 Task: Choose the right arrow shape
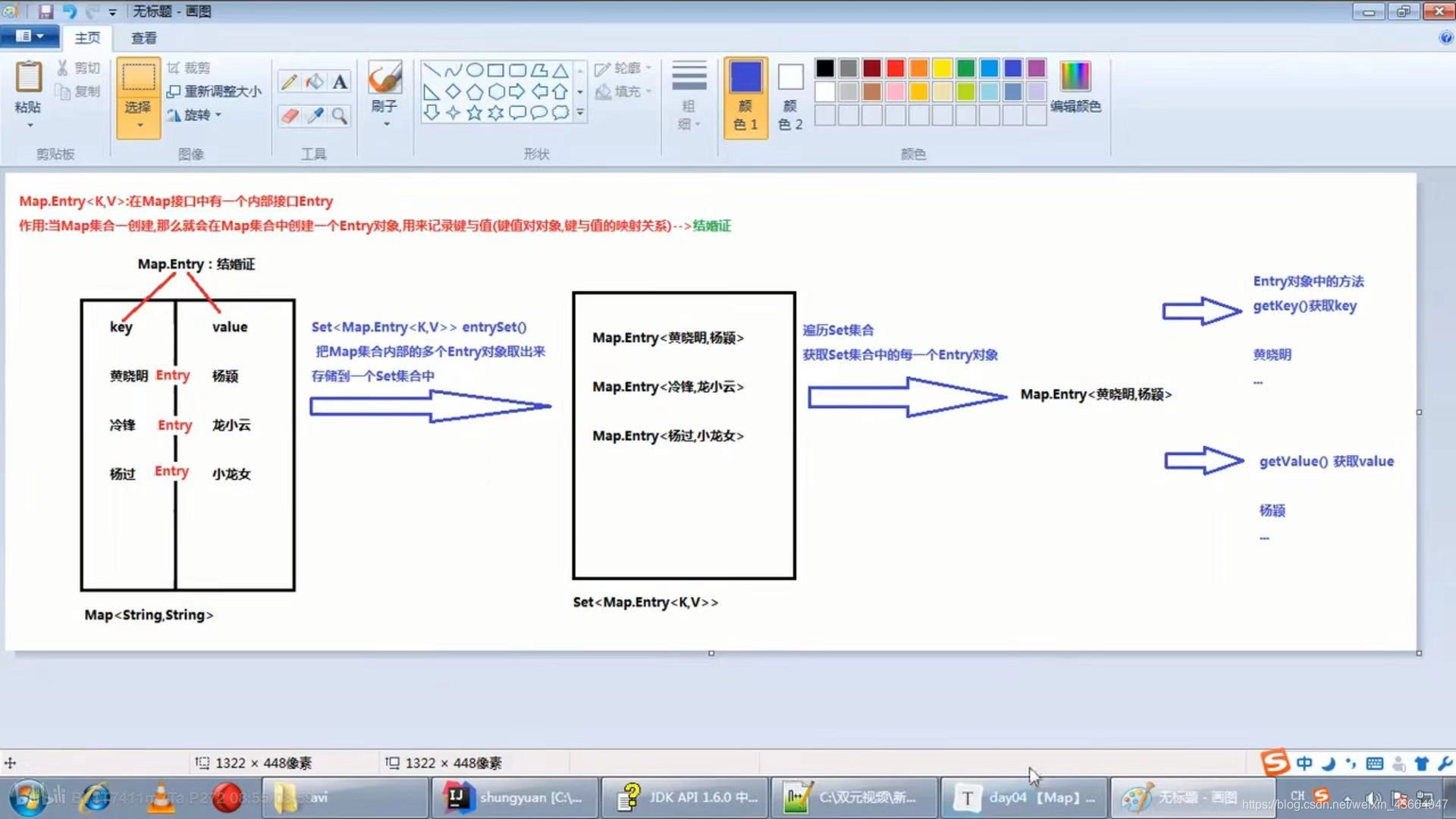[x=517, y=92]
